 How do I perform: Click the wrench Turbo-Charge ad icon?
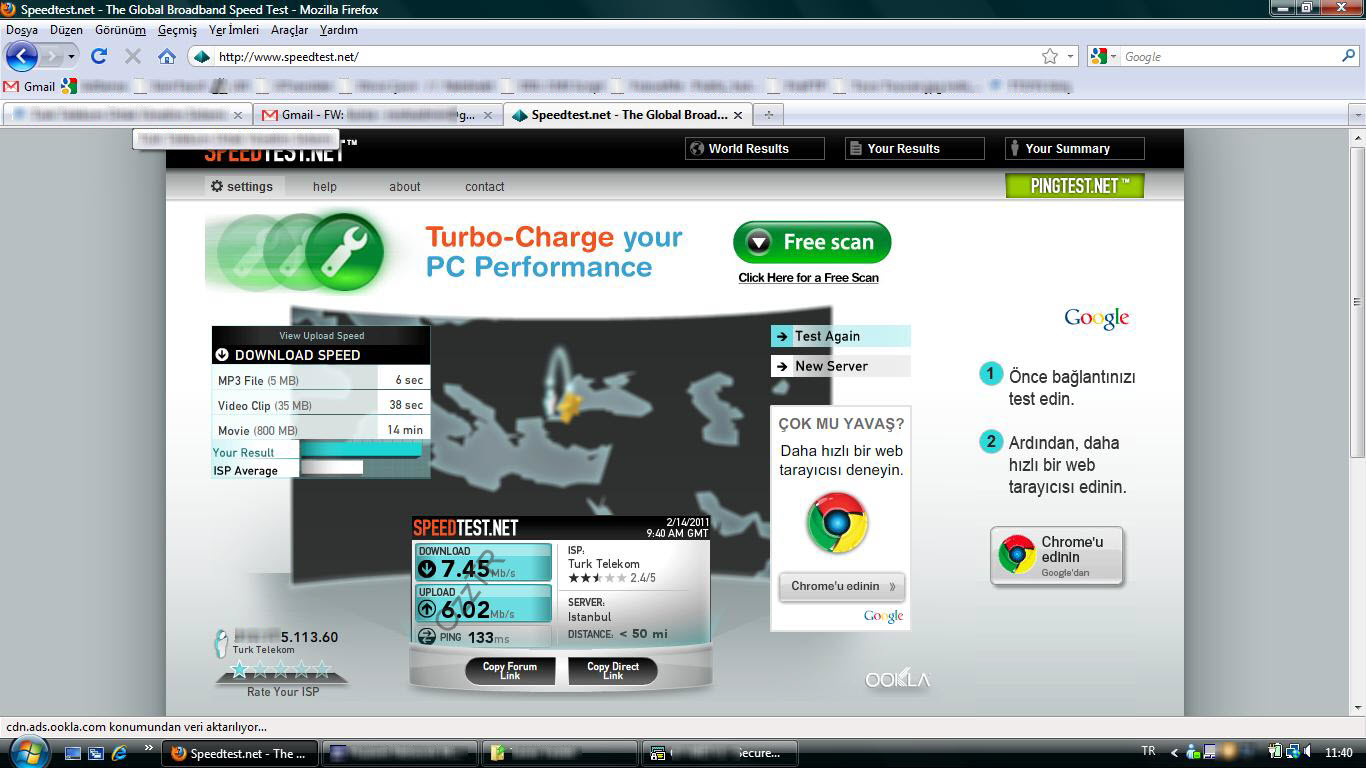(345, 250)
